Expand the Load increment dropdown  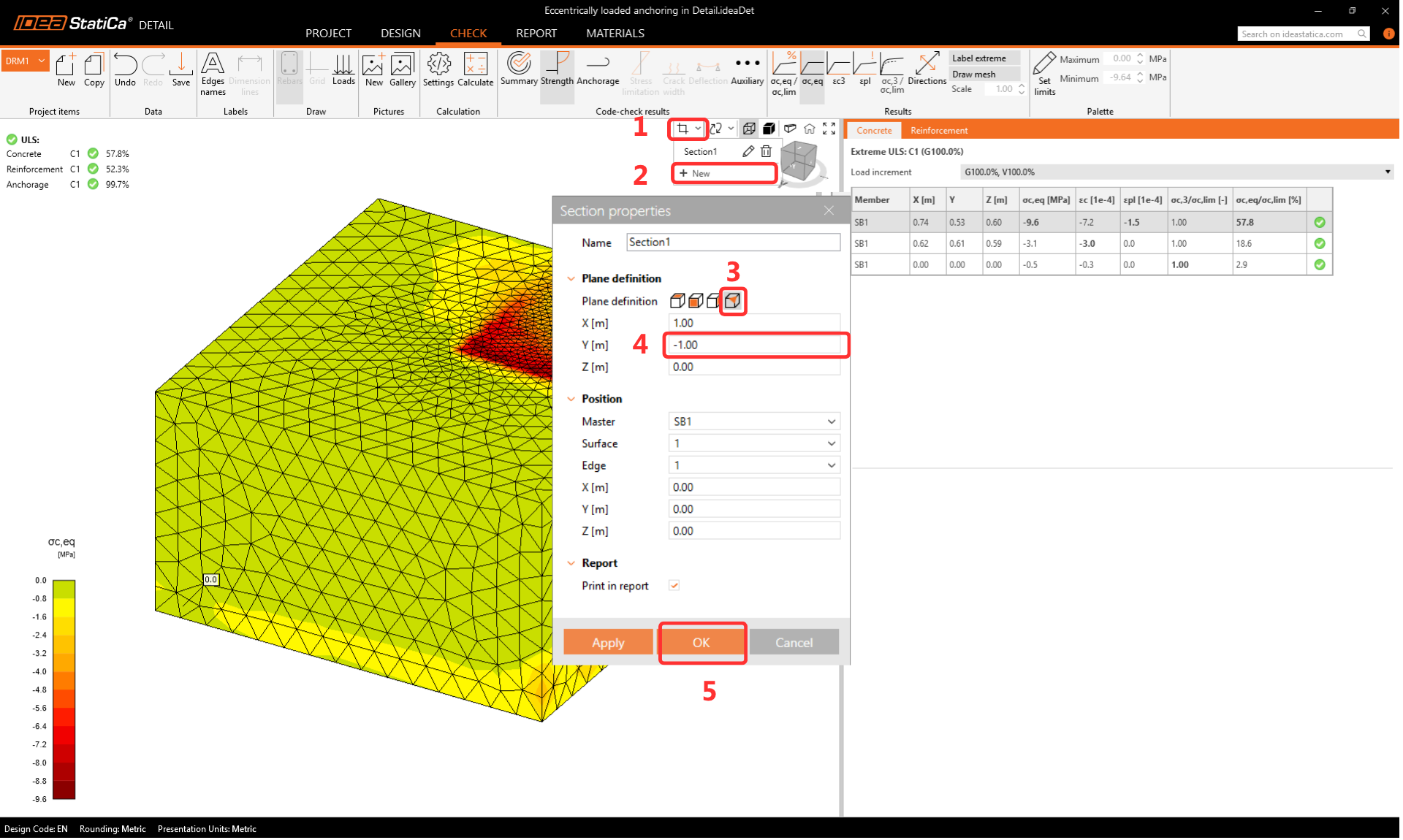click(1176, 172)
